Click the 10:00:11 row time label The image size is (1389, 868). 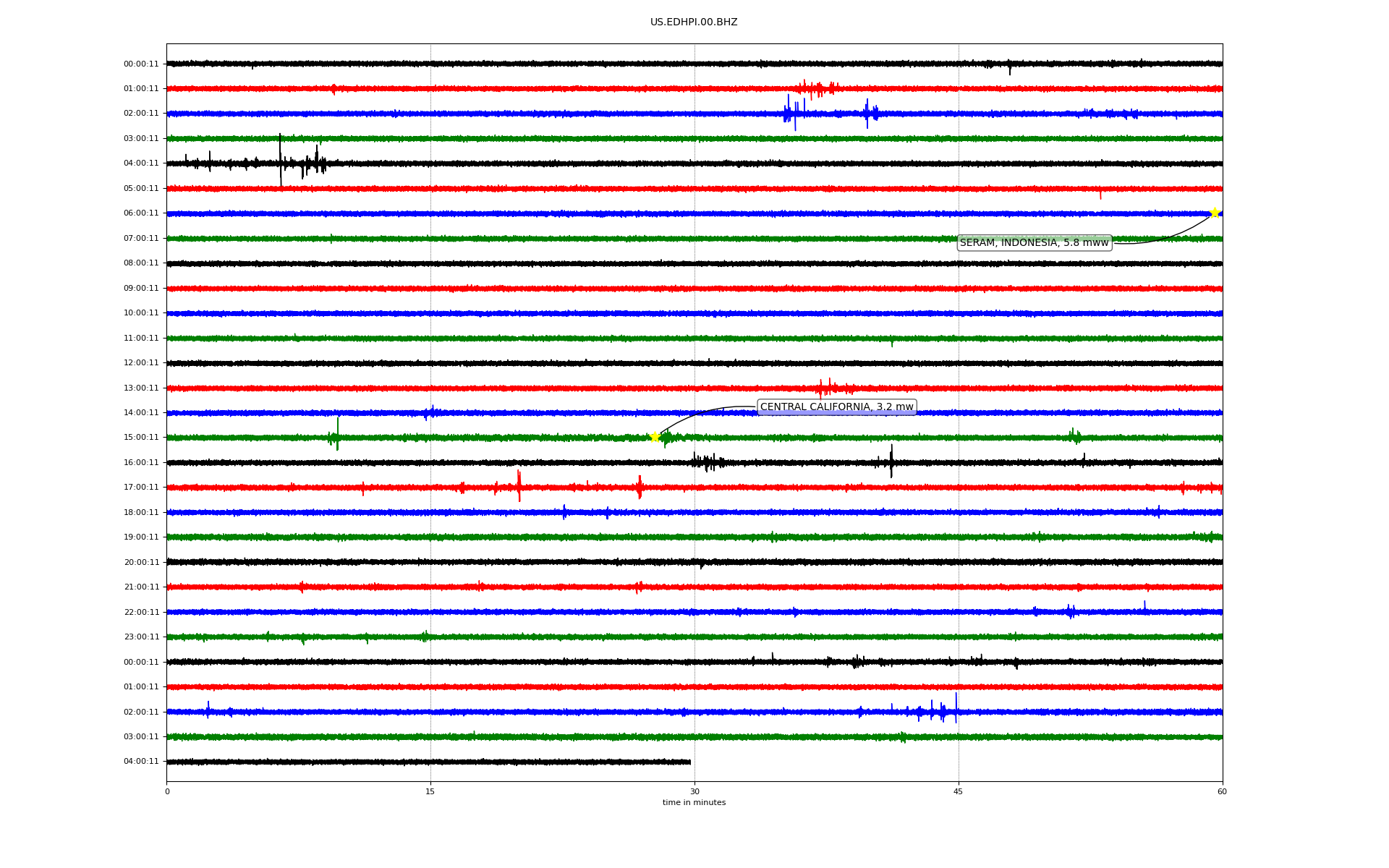pyautogui.click(x=141, y=313)
